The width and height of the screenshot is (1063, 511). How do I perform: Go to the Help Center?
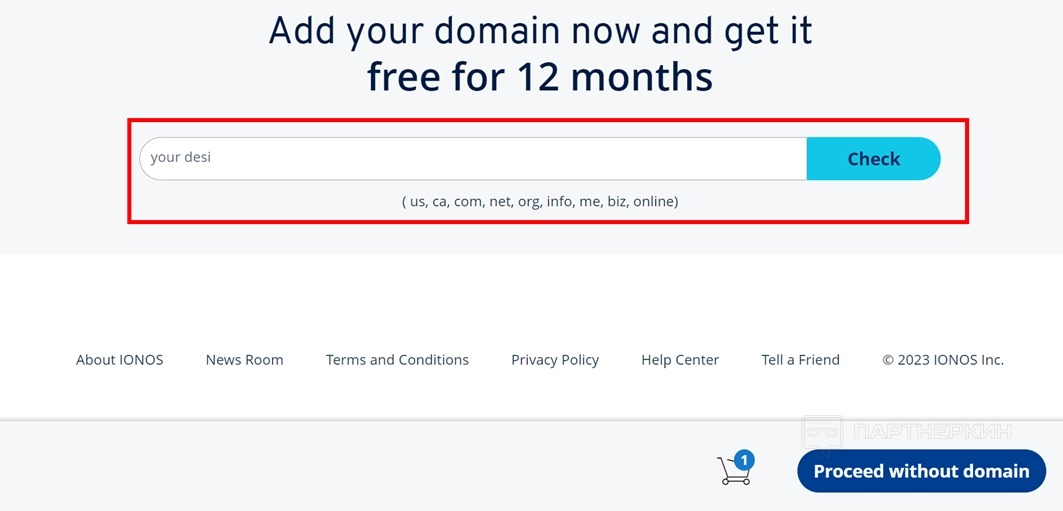click(x=680, y=360)
